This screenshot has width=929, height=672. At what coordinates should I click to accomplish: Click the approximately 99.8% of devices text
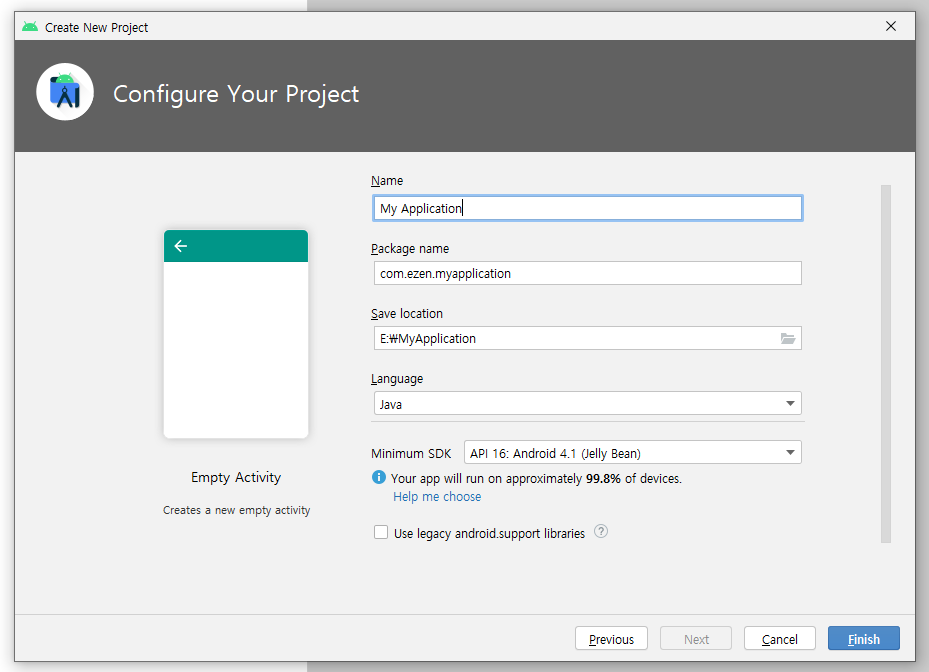point(536,478)
